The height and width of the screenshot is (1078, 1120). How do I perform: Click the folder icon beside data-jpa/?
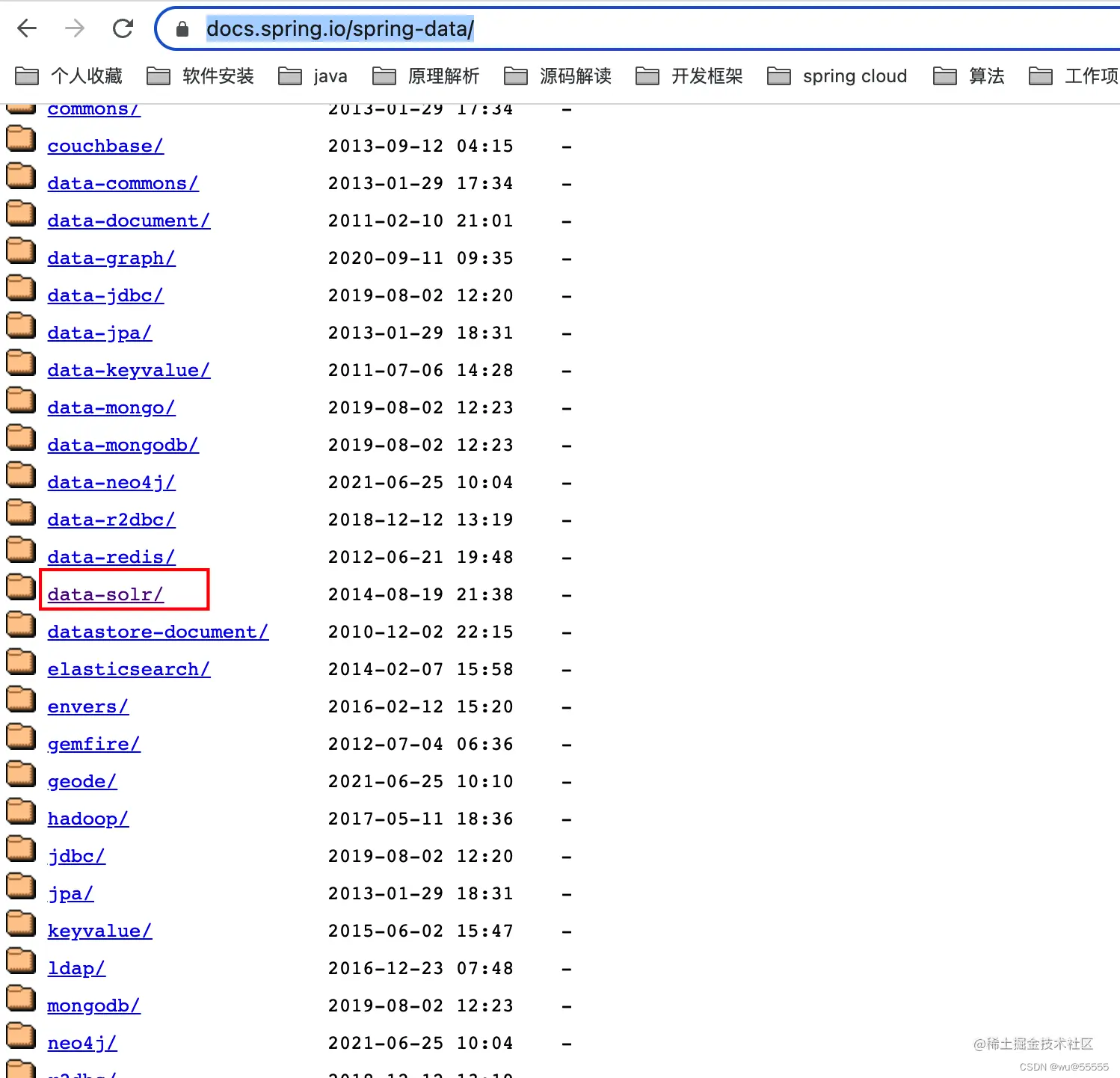tap(21, 325)
